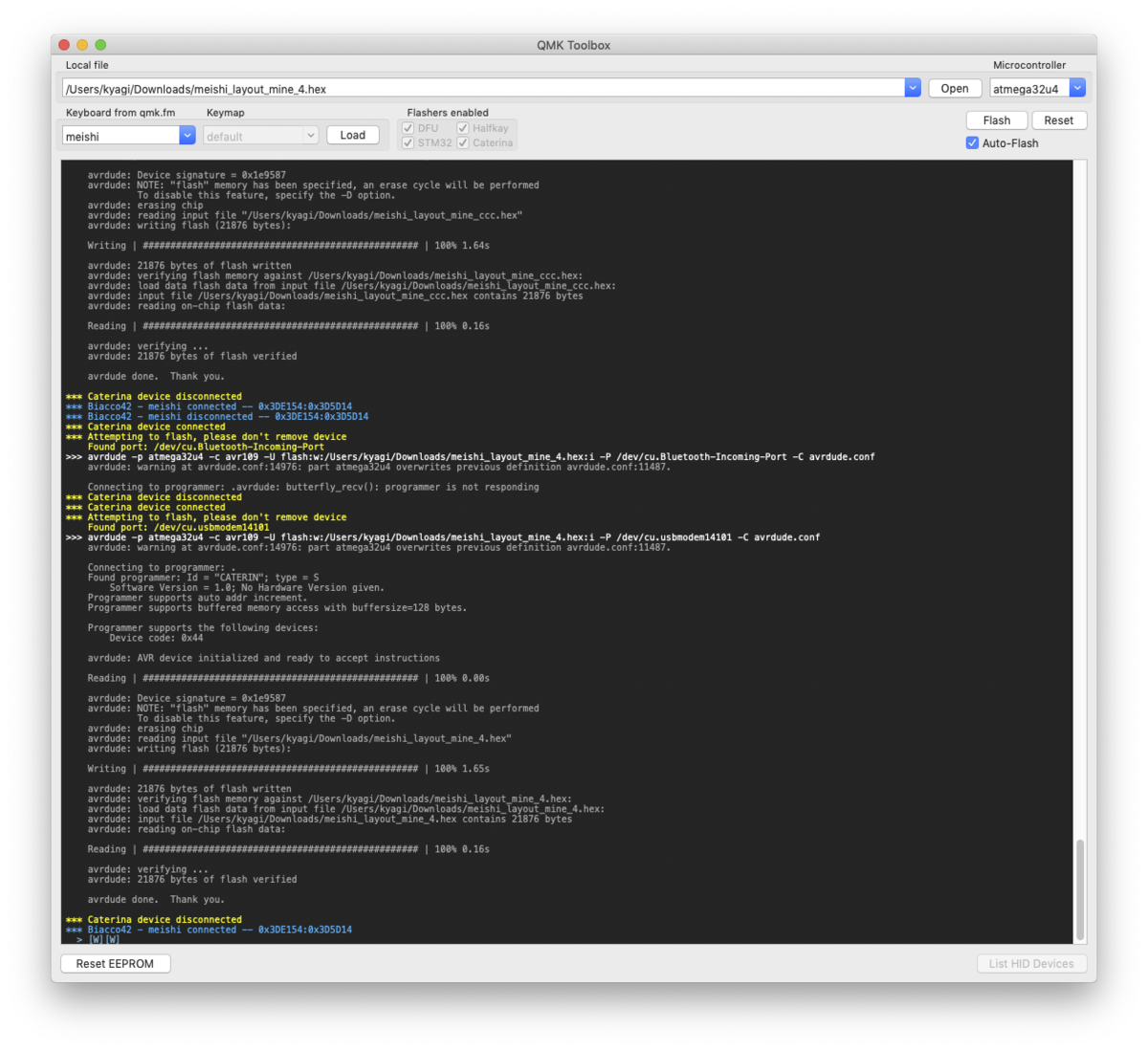Image resolution: width=1148 pixels, height=1050 pixels.
Task: Click the 'Local file' label
Action: pos(87,65)
